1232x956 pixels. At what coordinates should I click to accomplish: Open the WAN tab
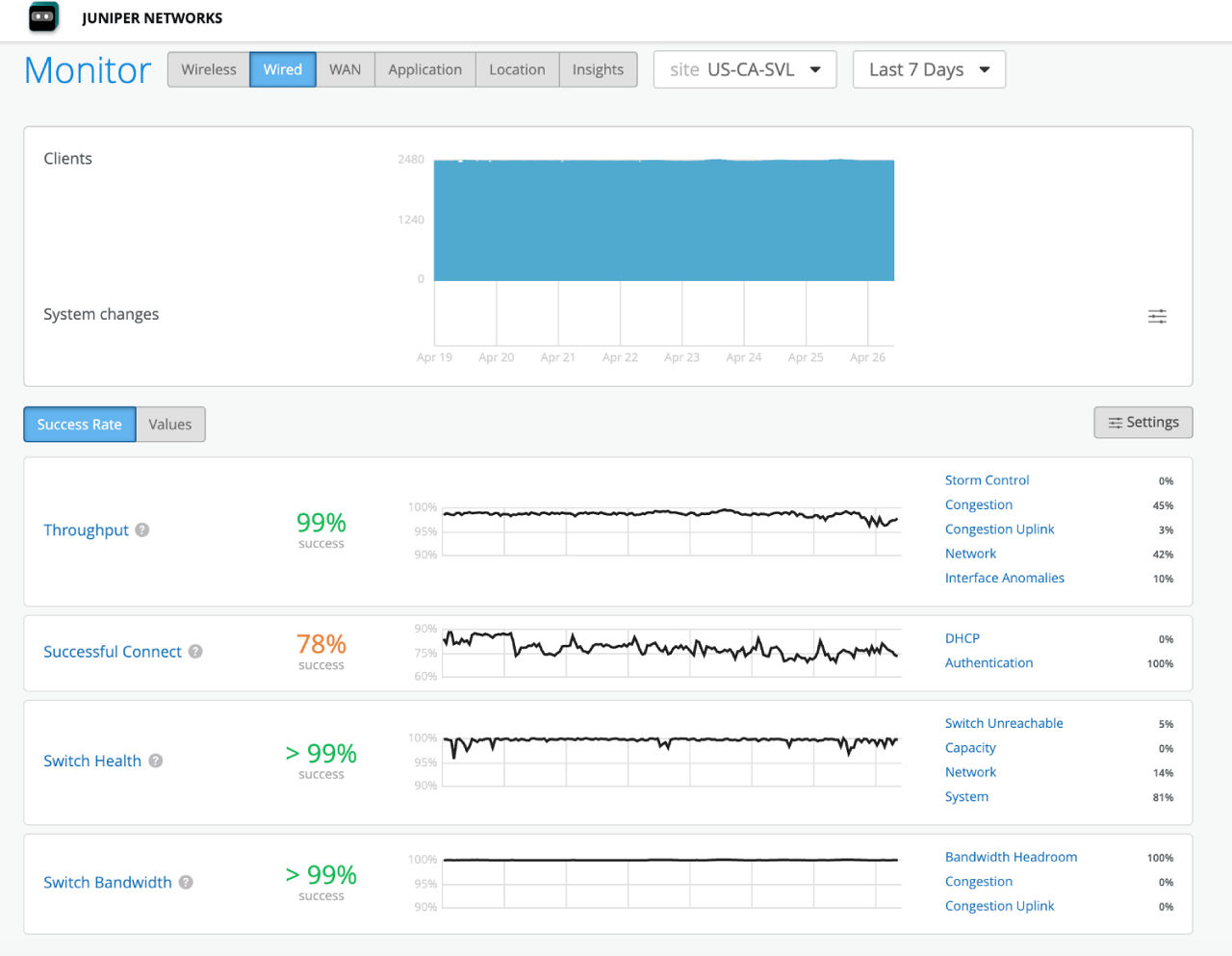[x=345, y=69]
